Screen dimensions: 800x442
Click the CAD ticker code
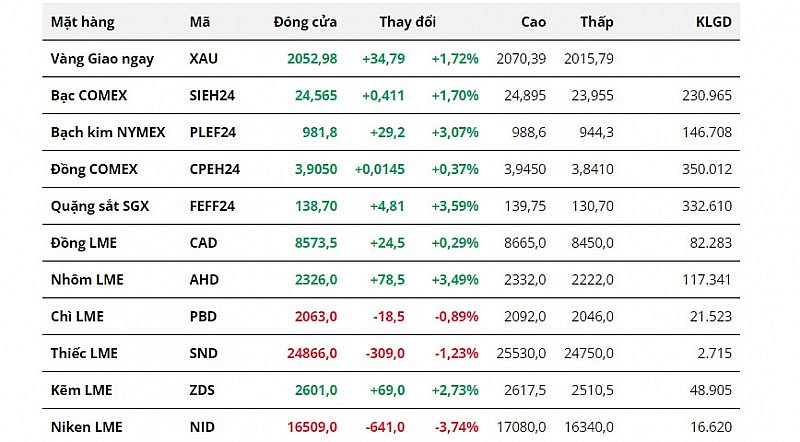pyautogui.click(x=203, y=243)
